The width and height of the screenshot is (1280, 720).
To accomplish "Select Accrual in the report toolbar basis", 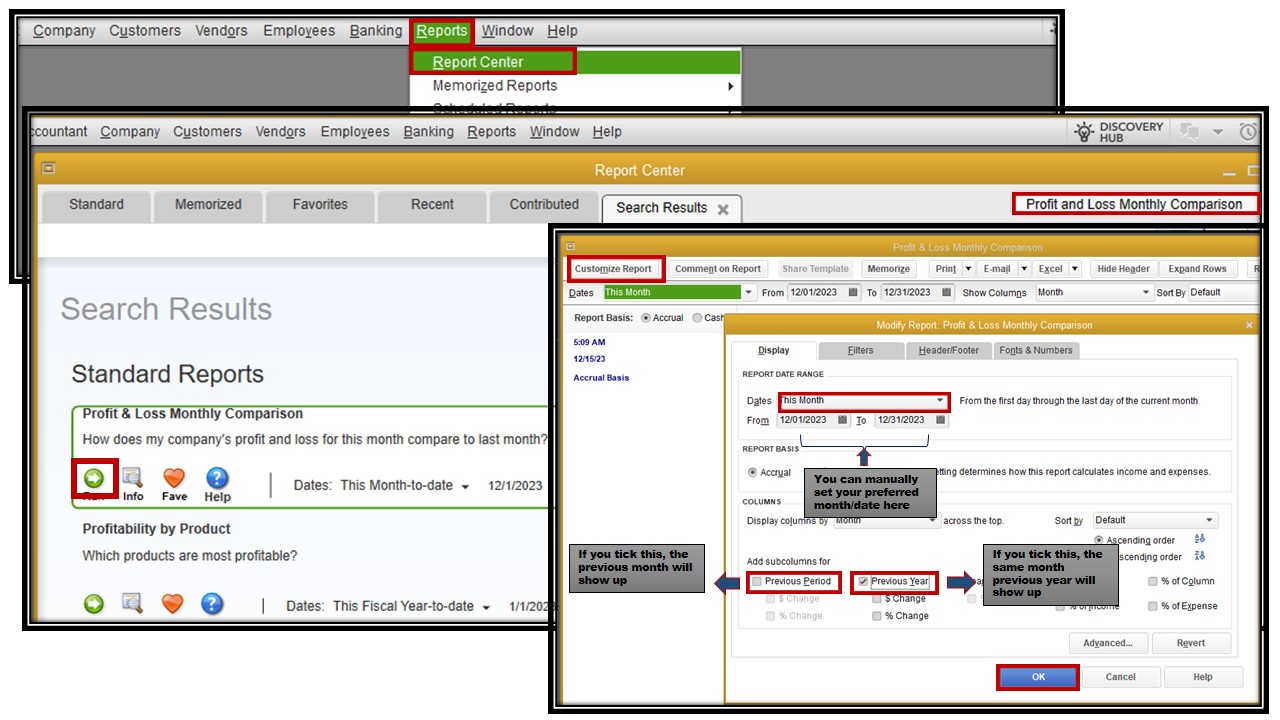I will click(646, 318).
